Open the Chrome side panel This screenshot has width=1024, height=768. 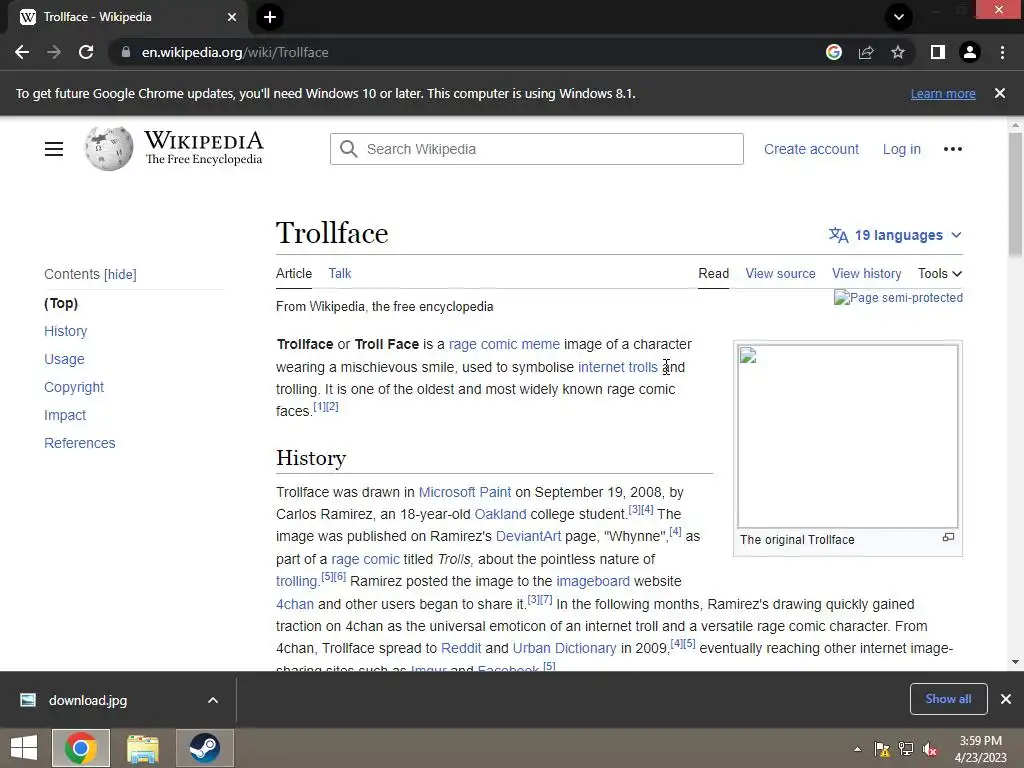pos(938,52)
